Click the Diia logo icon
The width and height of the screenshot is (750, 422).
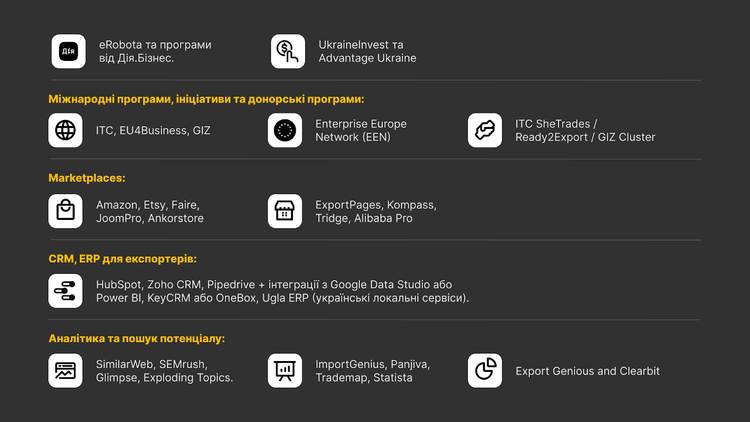(66, 51)
